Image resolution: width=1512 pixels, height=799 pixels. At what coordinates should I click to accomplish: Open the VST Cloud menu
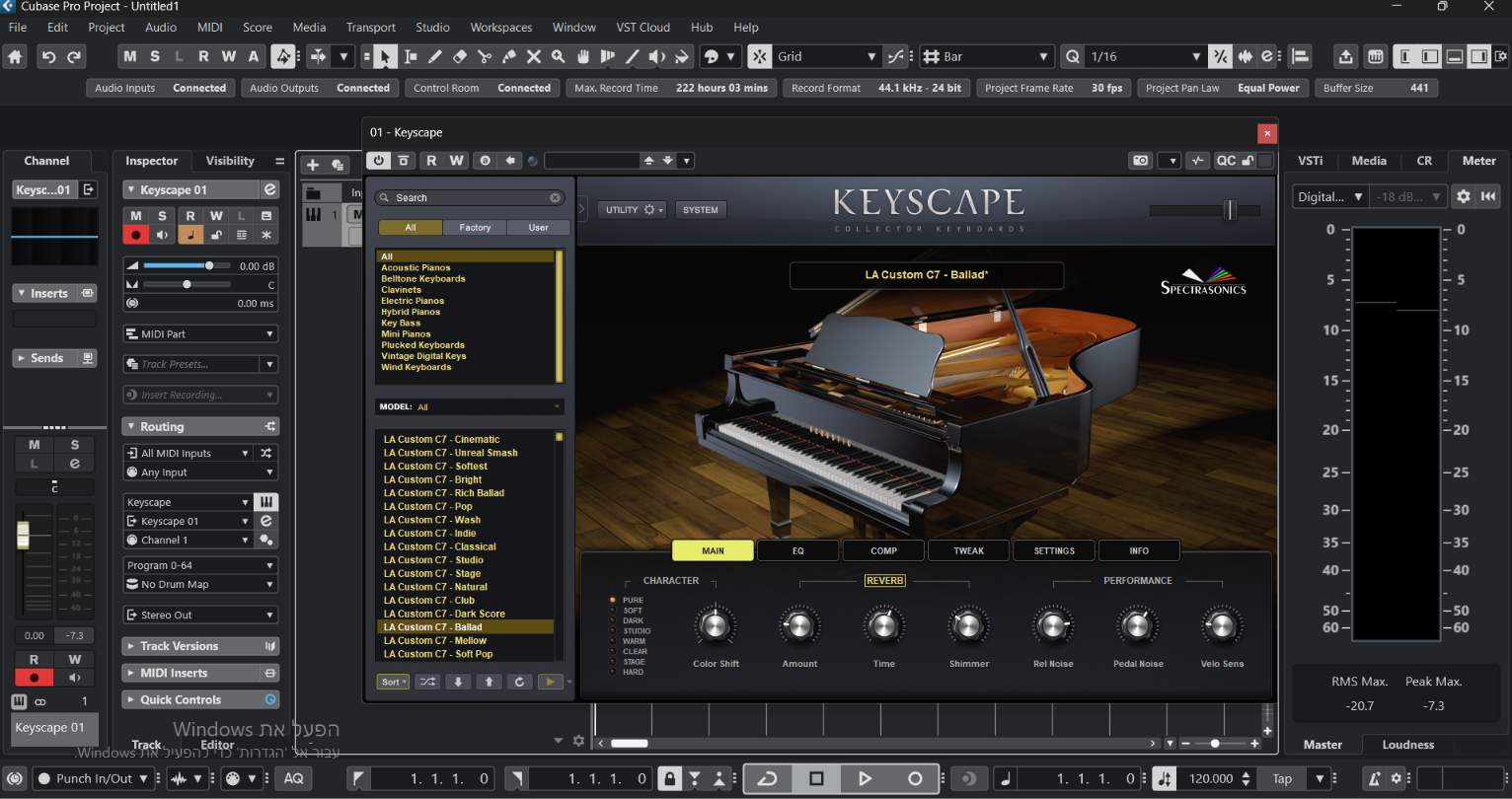[x=643, y=27]
